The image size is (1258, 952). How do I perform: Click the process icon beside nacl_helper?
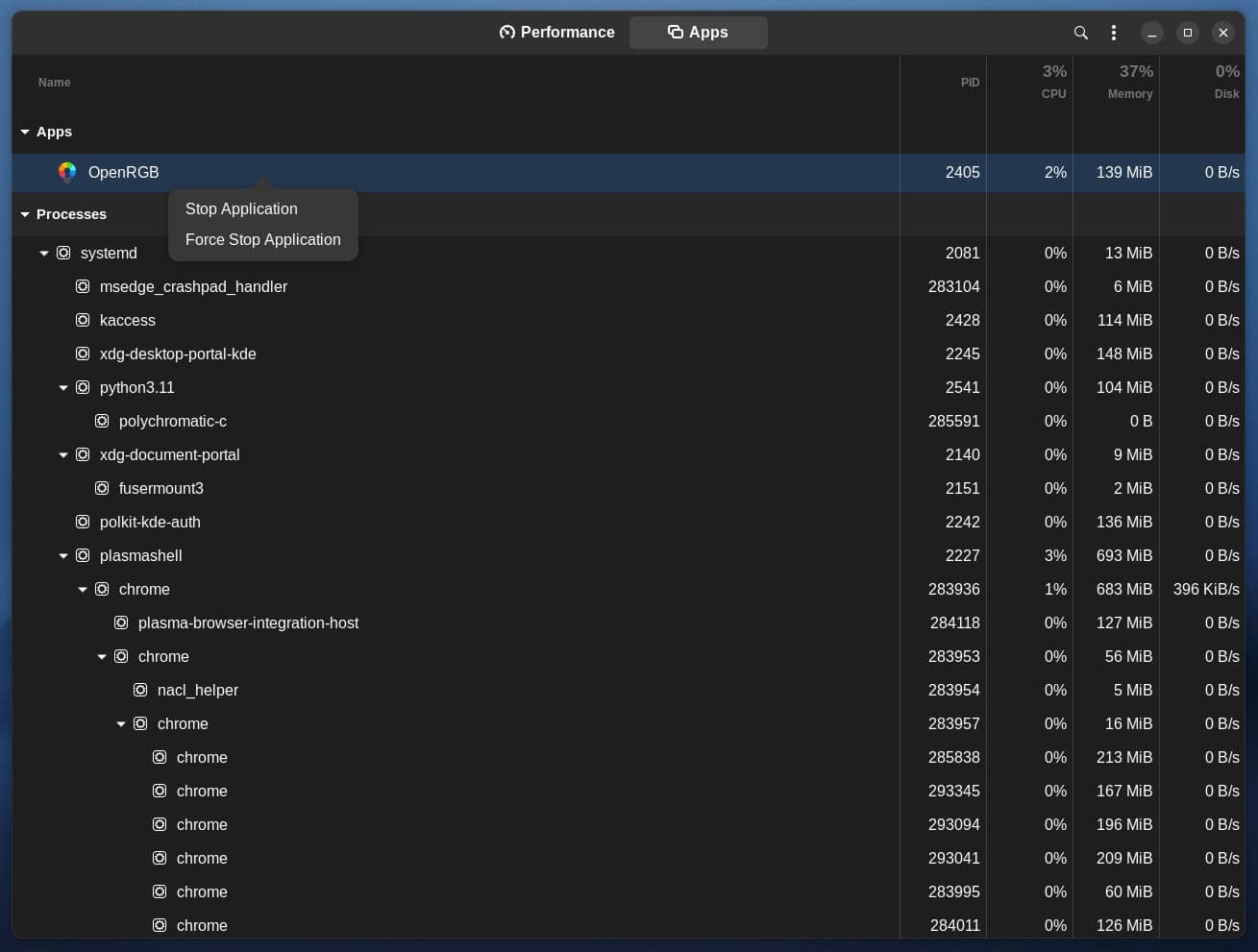tap(140, 690)
